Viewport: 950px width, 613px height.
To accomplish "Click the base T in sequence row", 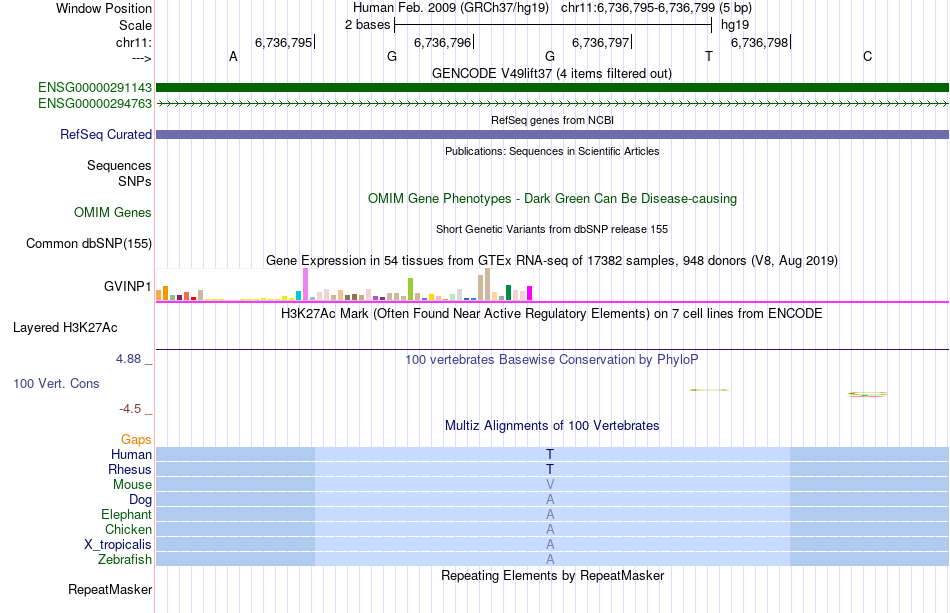I will pyautogui.click(x=709, y=57).
